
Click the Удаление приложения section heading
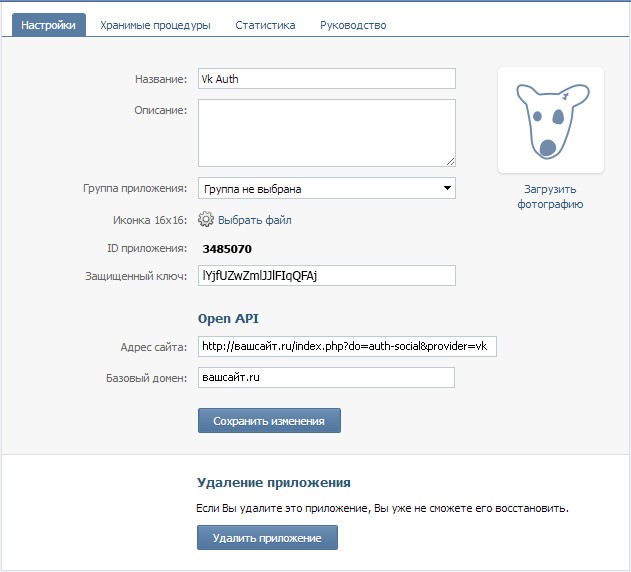[273, 483]
